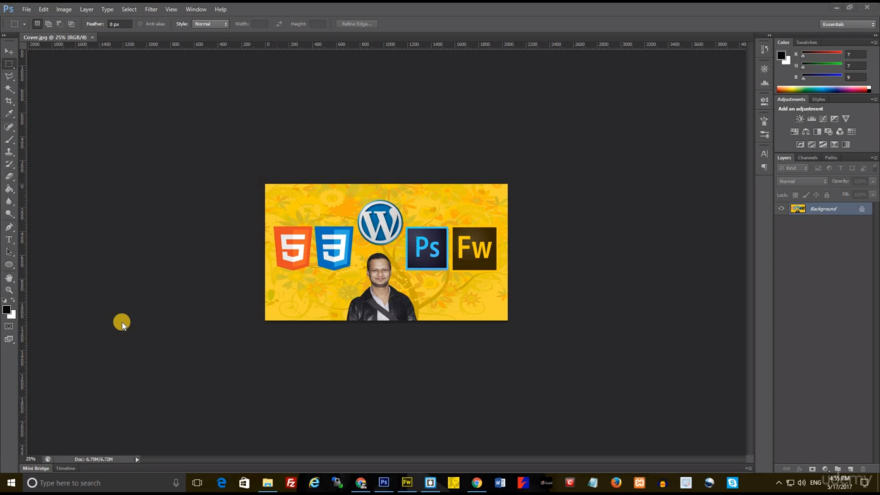The image size is (880, 495).
Task: Open the layer blend mode Normal dropdown
Action: coord(802,181)
